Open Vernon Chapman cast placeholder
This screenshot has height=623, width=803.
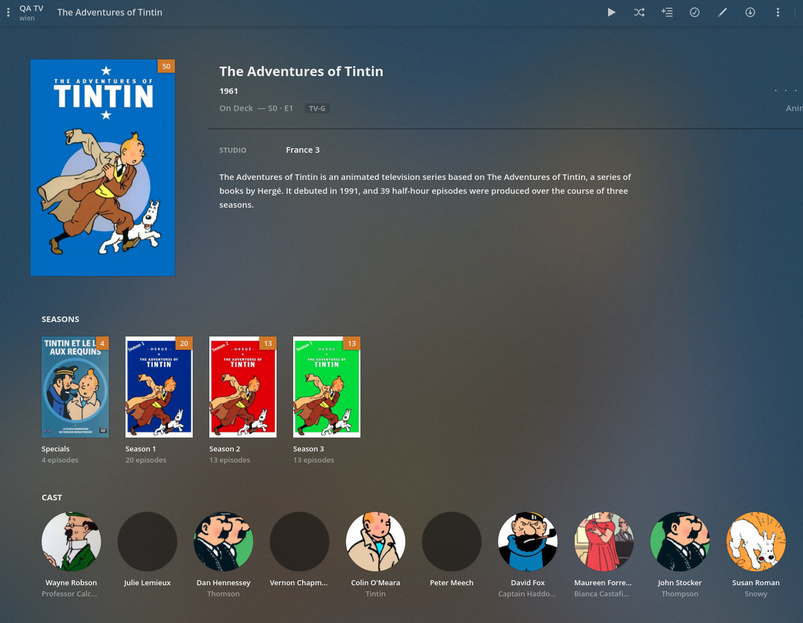[x=300, y=541]
